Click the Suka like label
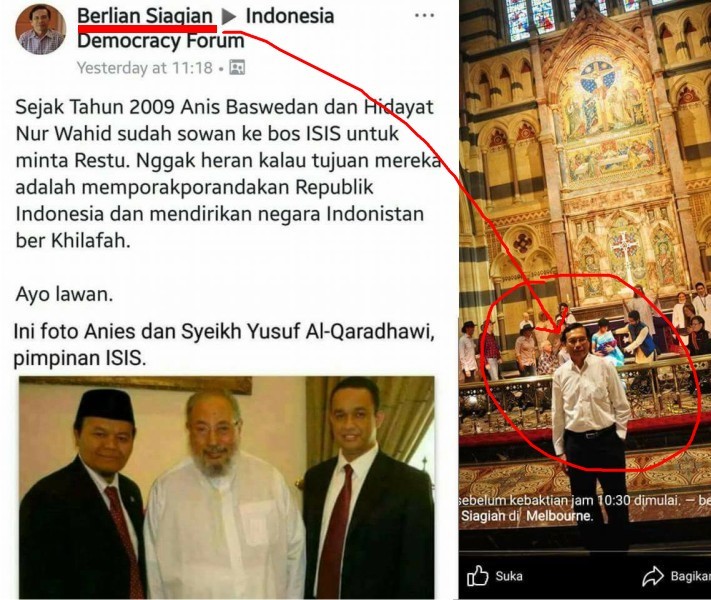The image size is (711, 600). pos(509,576)
